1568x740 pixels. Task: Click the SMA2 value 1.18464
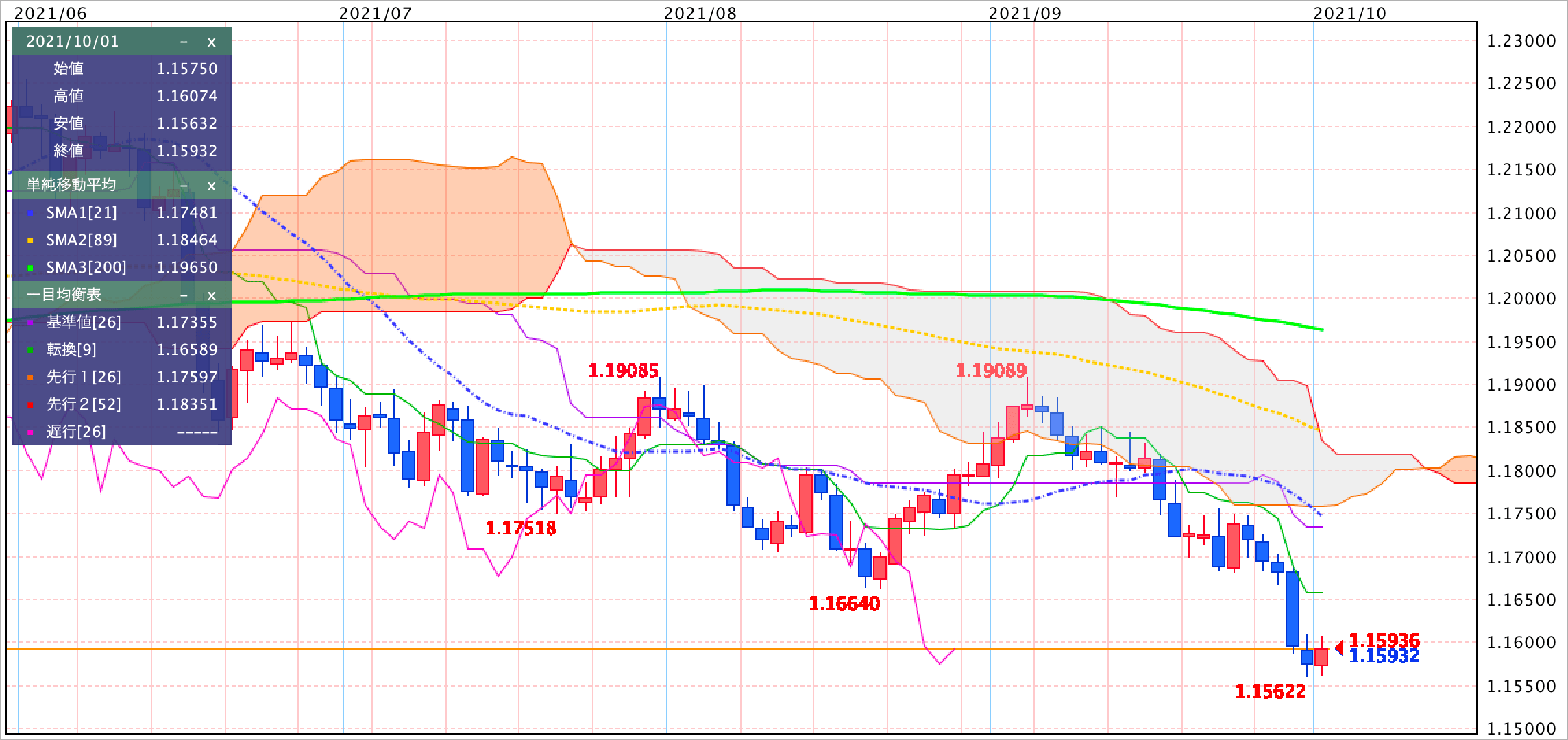(187, 241)
